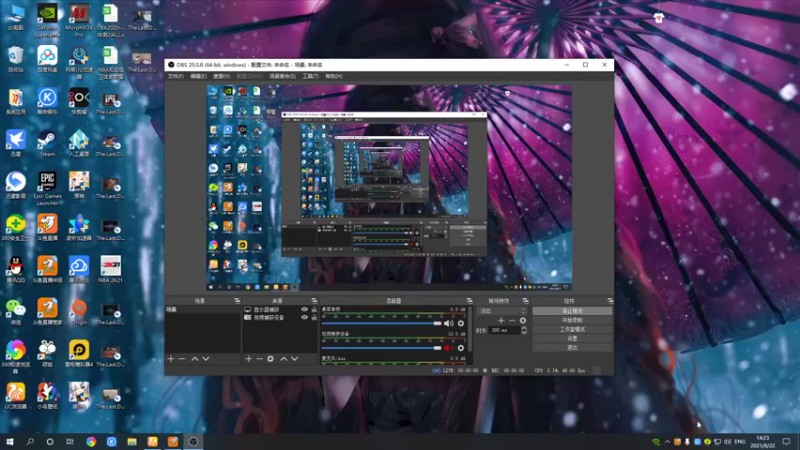This screenshot has width=800, height=450.
Task: Move the selected source down
Action: [x=294, y=359]
